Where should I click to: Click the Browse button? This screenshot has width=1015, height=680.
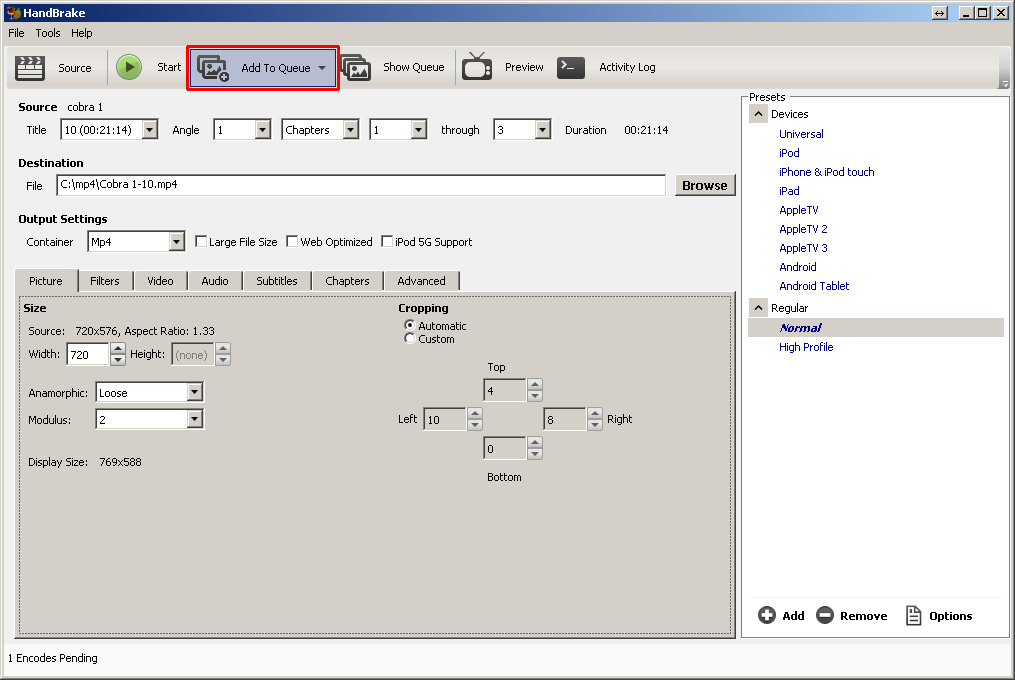(705, 185)
